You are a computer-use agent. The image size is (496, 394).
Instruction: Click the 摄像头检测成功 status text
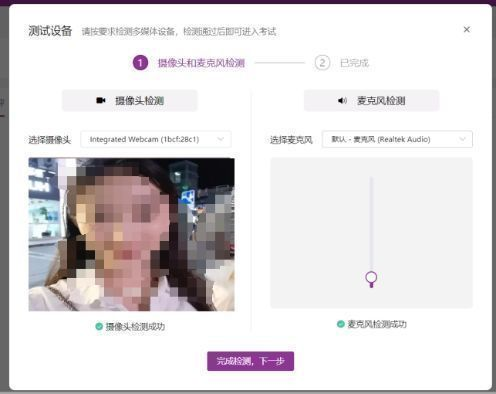pos(135,327)
